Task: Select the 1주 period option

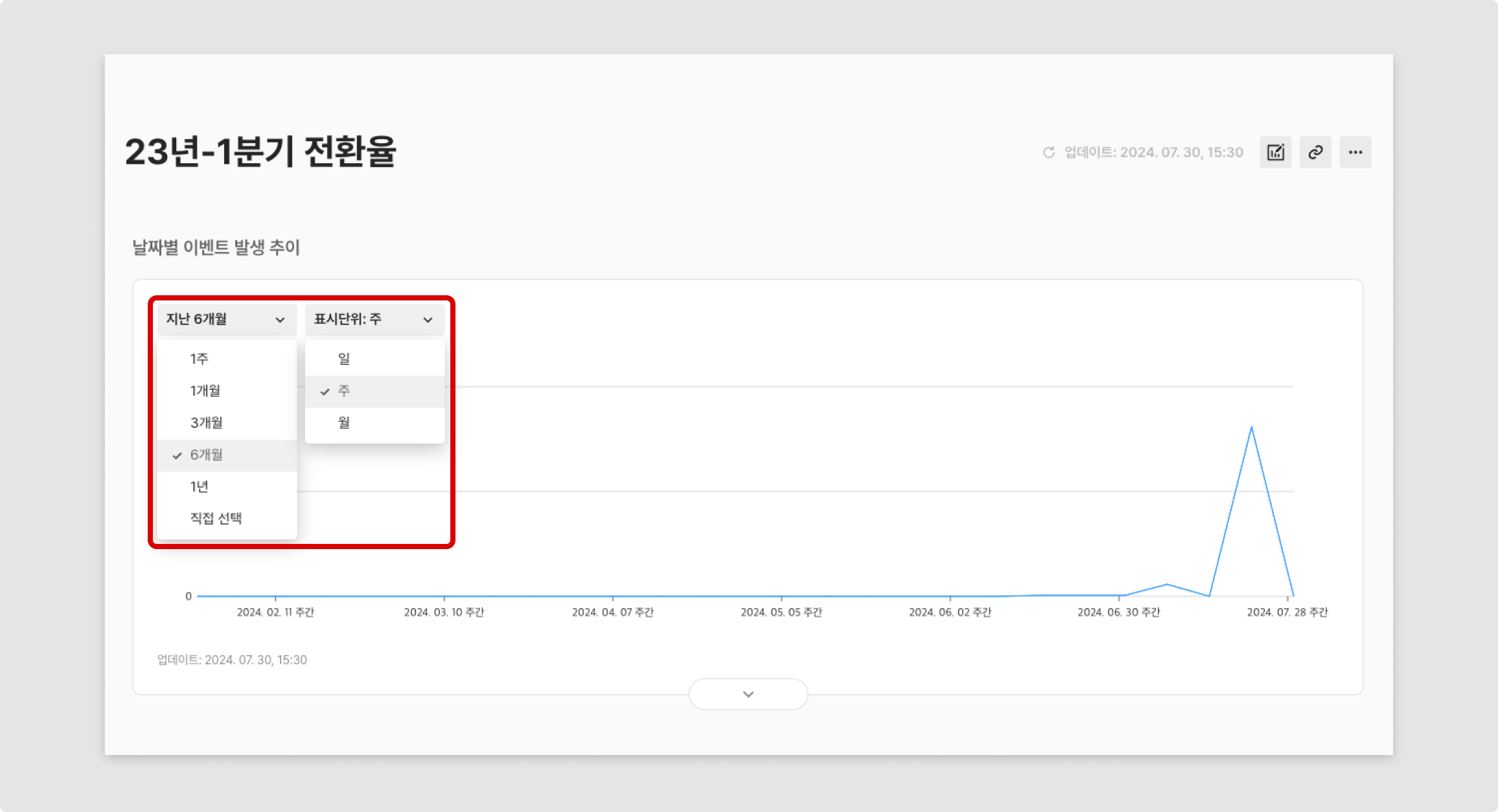Action: (x=200, y=359)
